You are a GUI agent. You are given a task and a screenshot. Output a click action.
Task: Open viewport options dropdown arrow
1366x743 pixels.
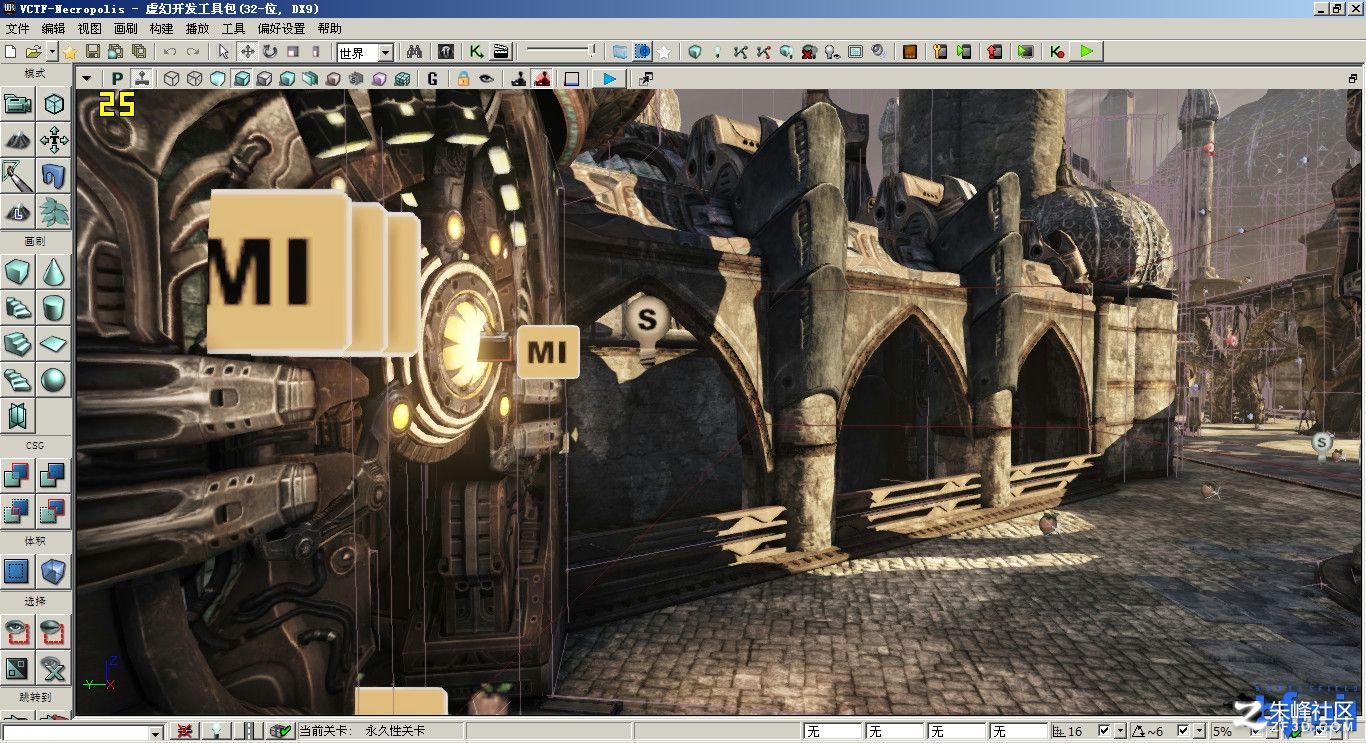[x=87, y=78]
